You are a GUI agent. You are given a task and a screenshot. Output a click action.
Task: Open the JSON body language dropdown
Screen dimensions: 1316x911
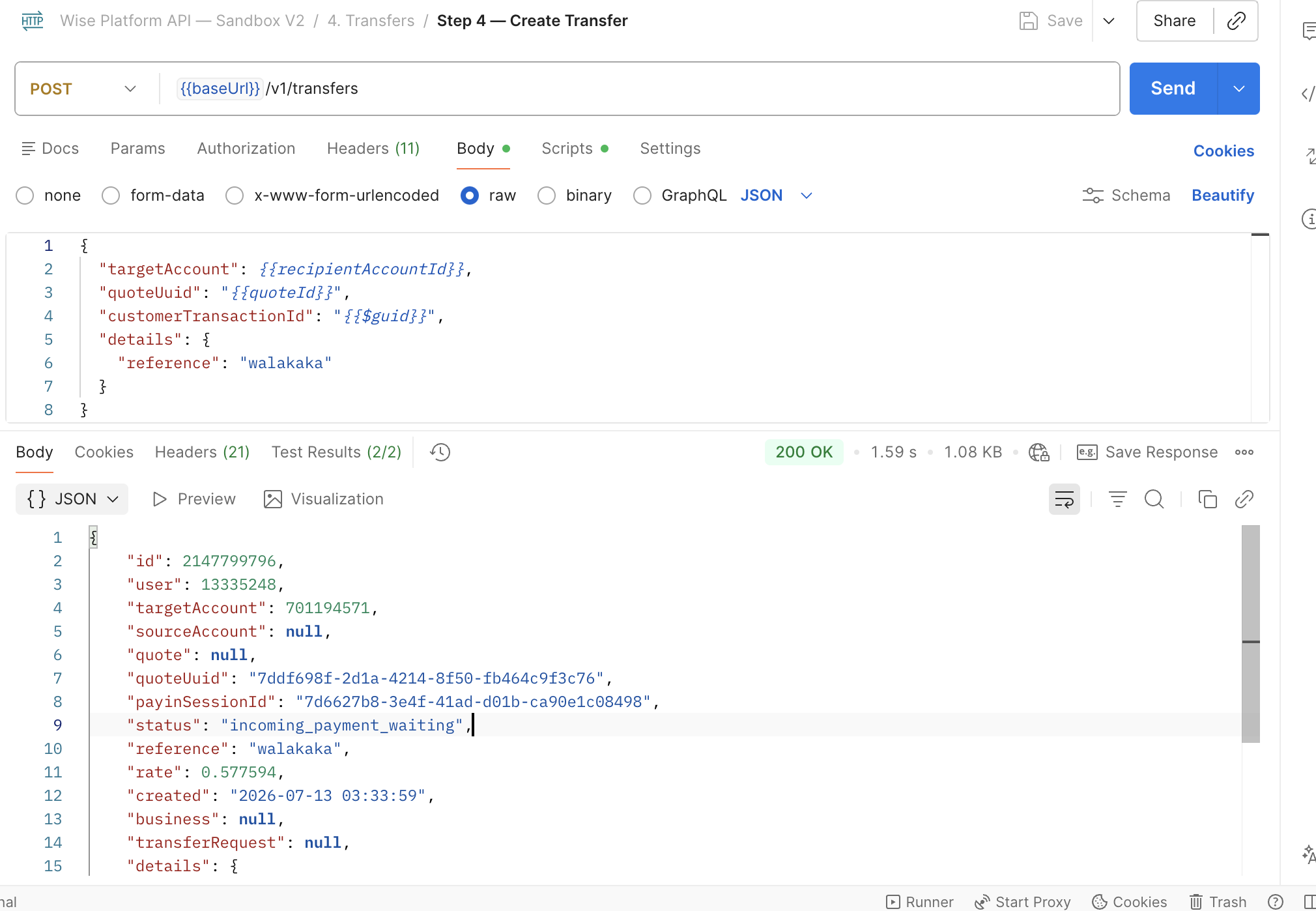[777, 195]
